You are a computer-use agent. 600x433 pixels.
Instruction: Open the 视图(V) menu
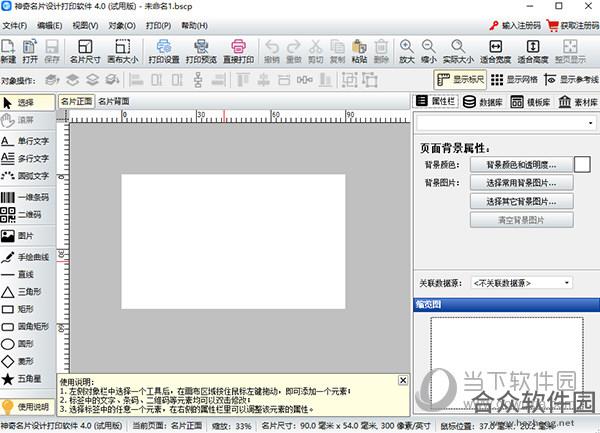85,26
